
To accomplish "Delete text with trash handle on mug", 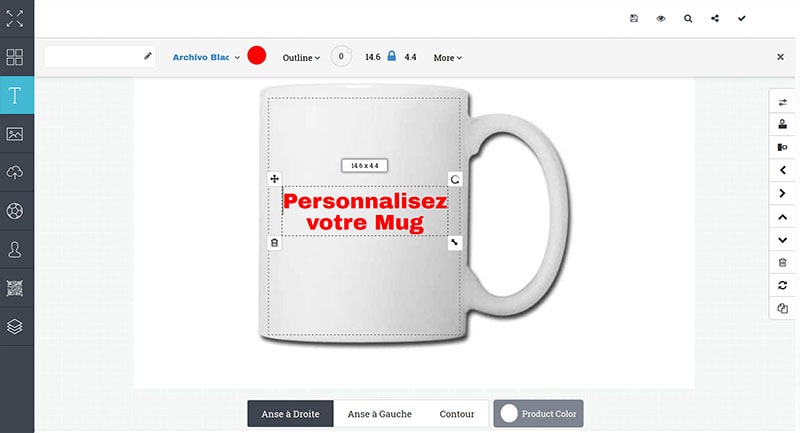I will [274, 243].
